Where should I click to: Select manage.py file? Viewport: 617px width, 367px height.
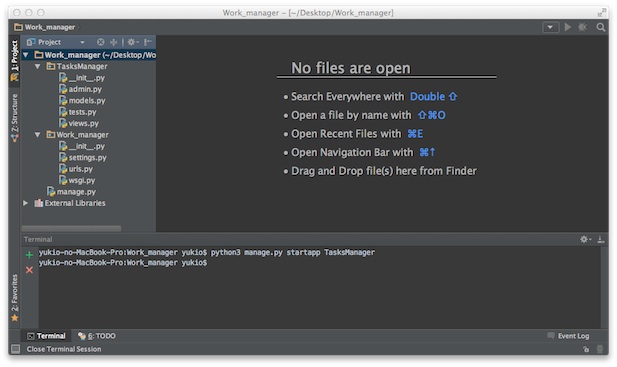[x=76, y=192]
